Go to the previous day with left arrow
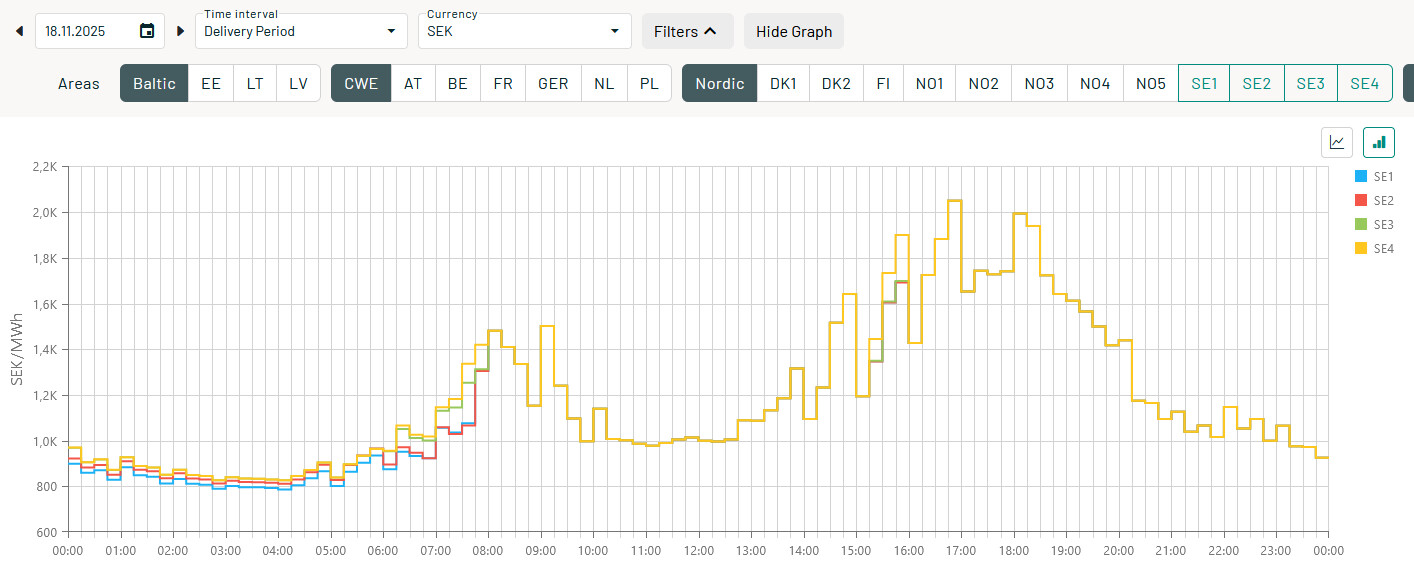This screenshot has width=1414, height=567. click(x=18, y=31)
